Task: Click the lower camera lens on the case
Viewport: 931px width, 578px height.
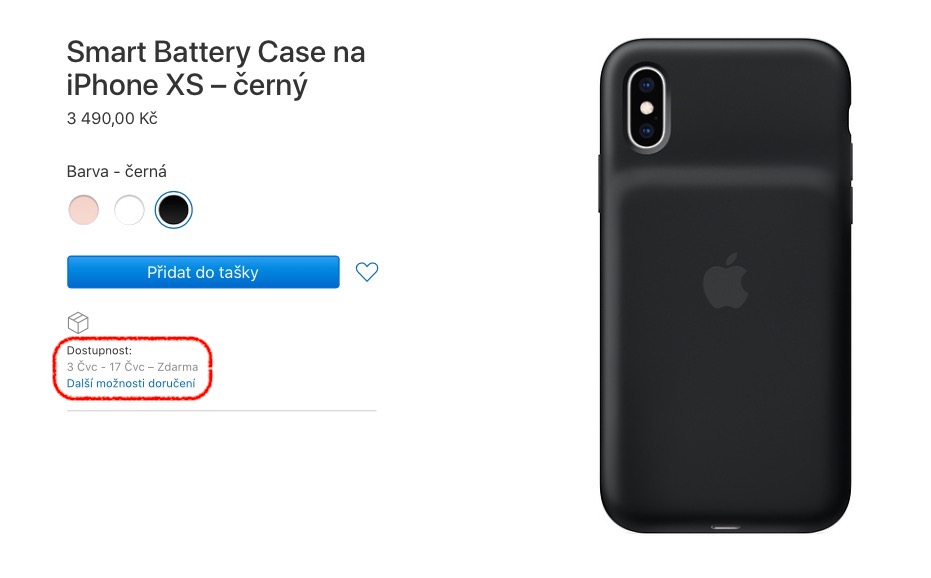Action: (x=647, y=131)
